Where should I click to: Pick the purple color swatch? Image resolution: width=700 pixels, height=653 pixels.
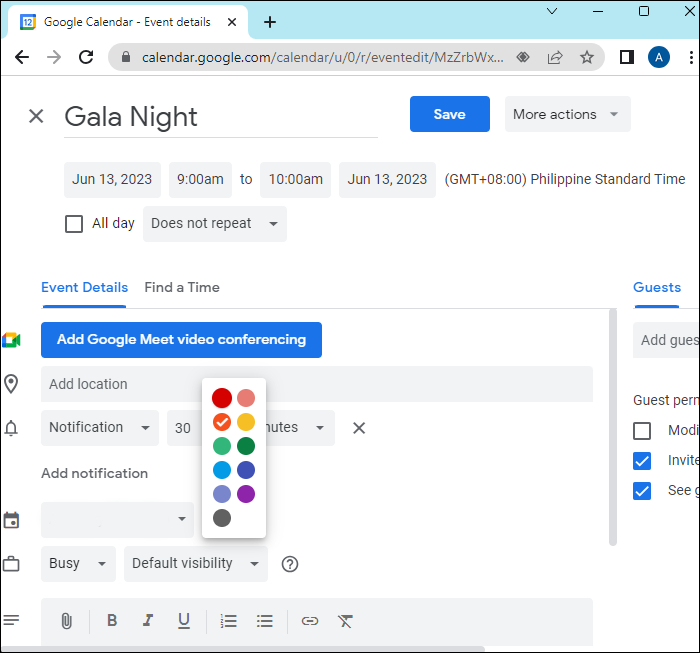[246, 494]
